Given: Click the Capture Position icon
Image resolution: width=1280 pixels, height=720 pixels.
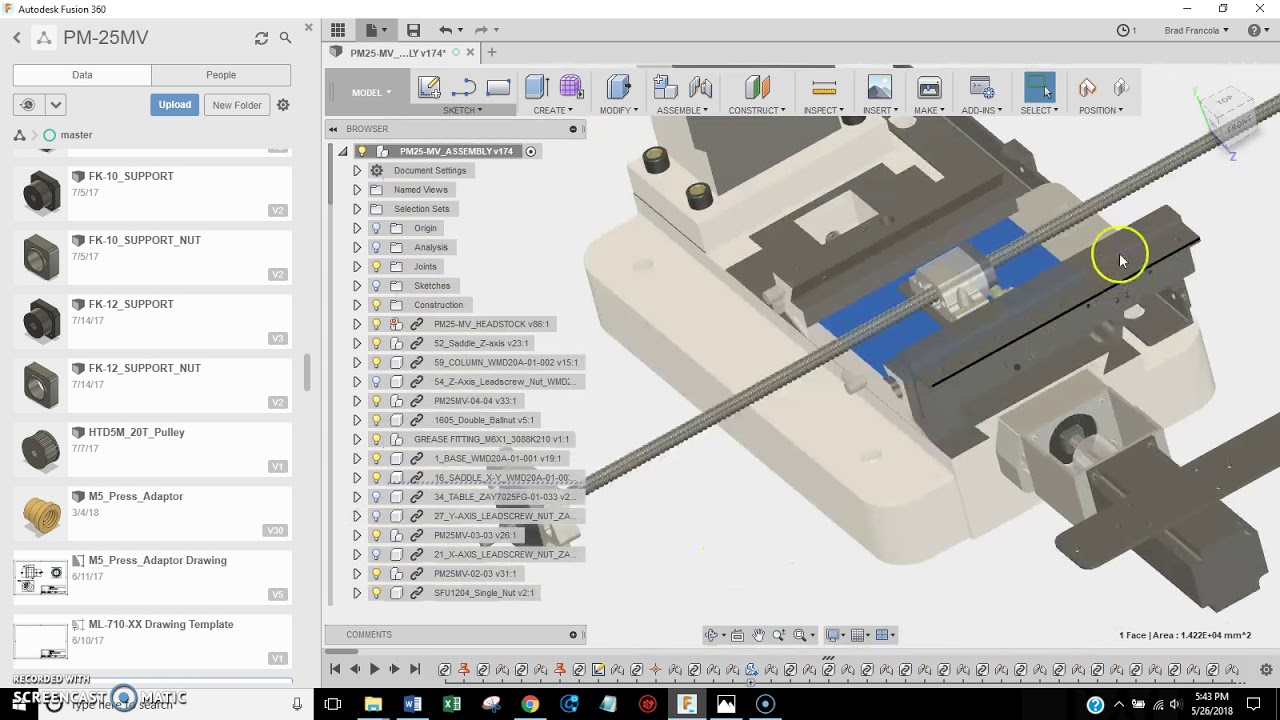Looking at the screenshot, I should (x=1087, y=87).
